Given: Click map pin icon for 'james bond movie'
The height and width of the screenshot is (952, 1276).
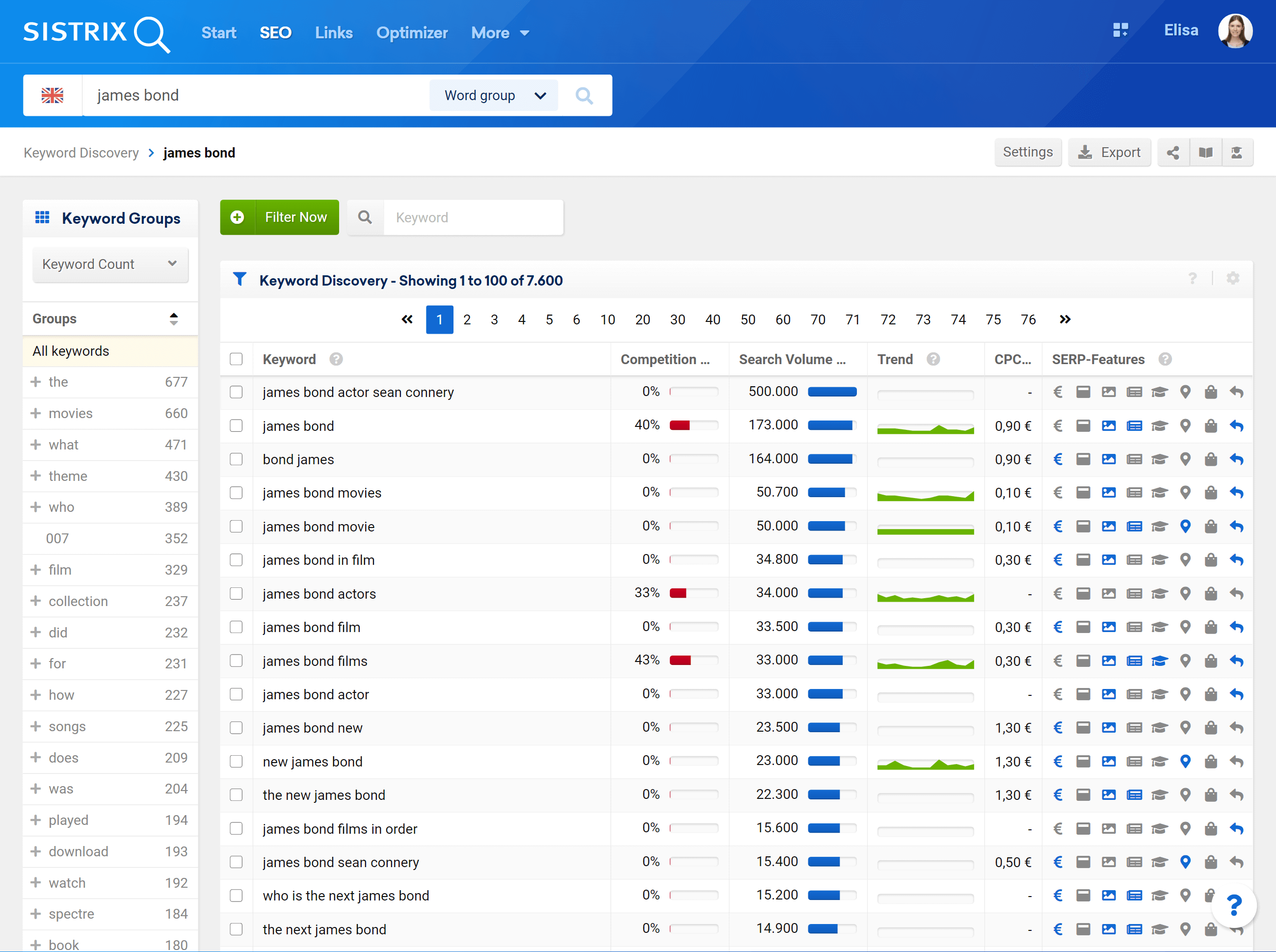Looking at the screenshot, I should tap(1186, 526).
